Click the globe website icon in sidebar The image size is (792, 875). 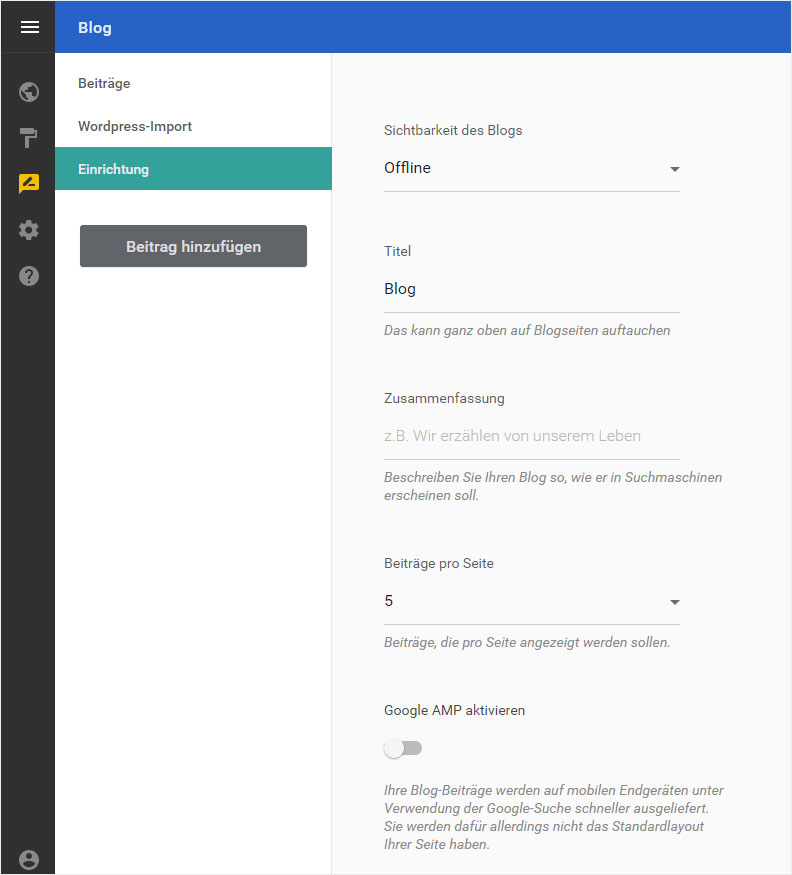[x=28, y=92]
